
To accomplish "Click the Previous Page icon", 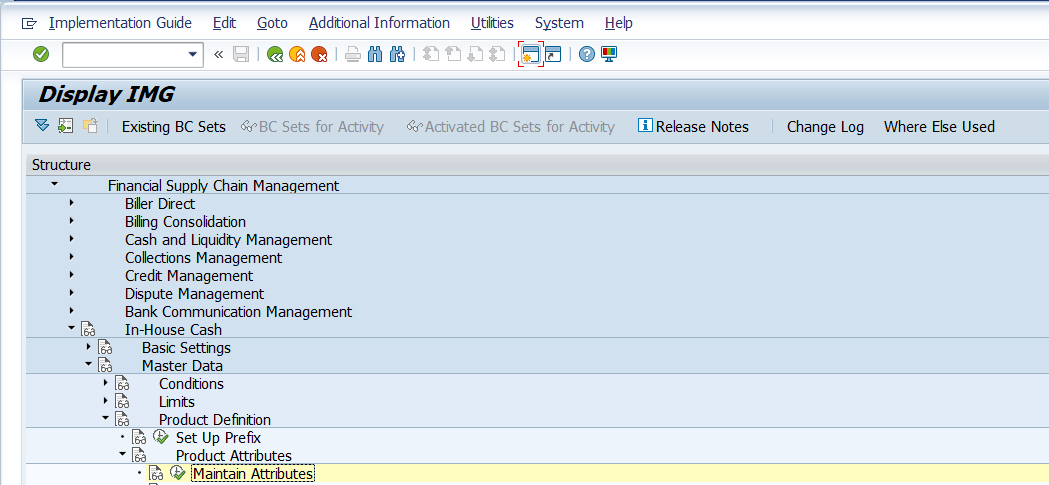I will click(x=453, y=55).
